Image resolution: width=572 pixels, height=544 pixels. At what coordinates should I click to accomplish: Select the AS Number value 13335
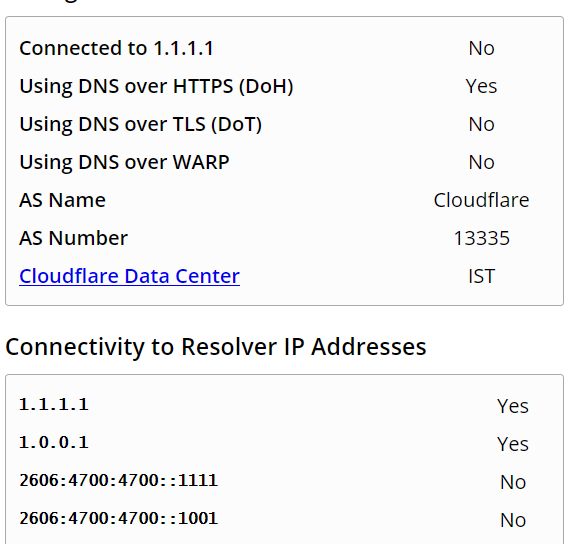coord(481,238)
